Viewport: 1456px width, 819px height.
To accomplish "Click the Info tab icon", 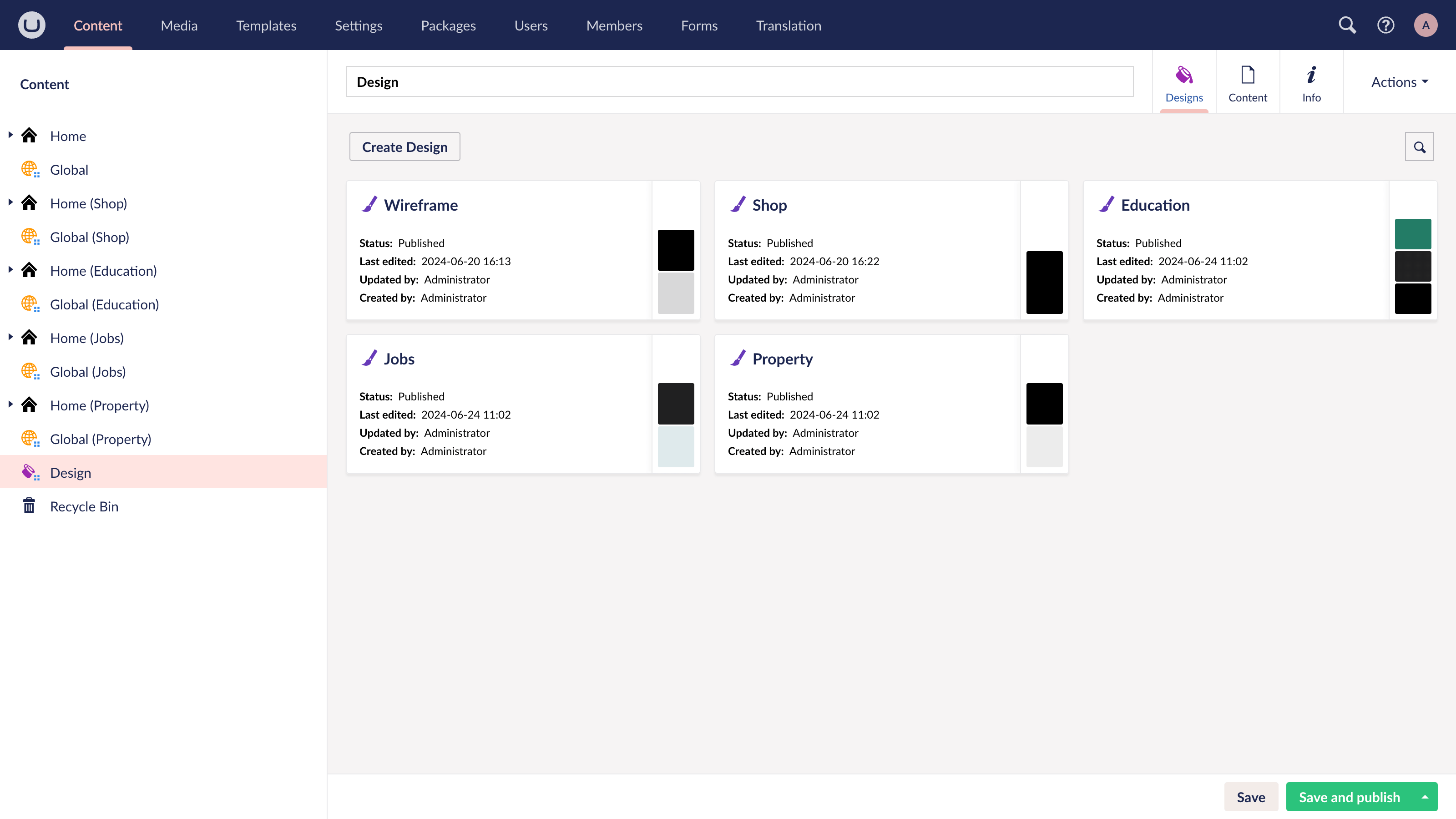I will point(1311,74).
